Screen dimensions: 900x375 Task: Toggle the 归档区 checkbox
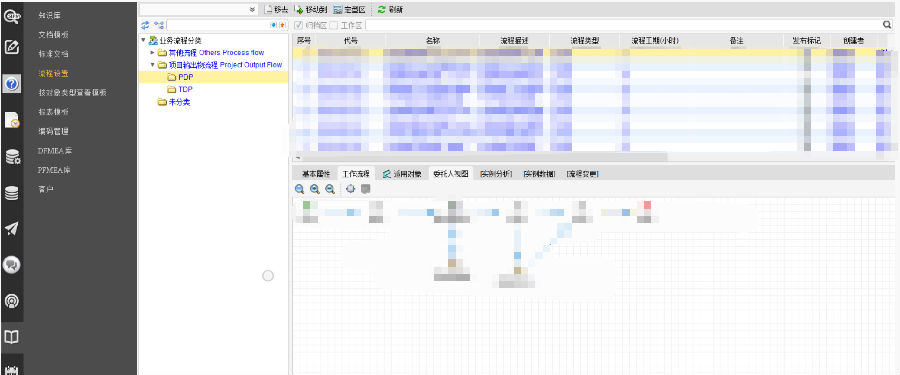298,26
